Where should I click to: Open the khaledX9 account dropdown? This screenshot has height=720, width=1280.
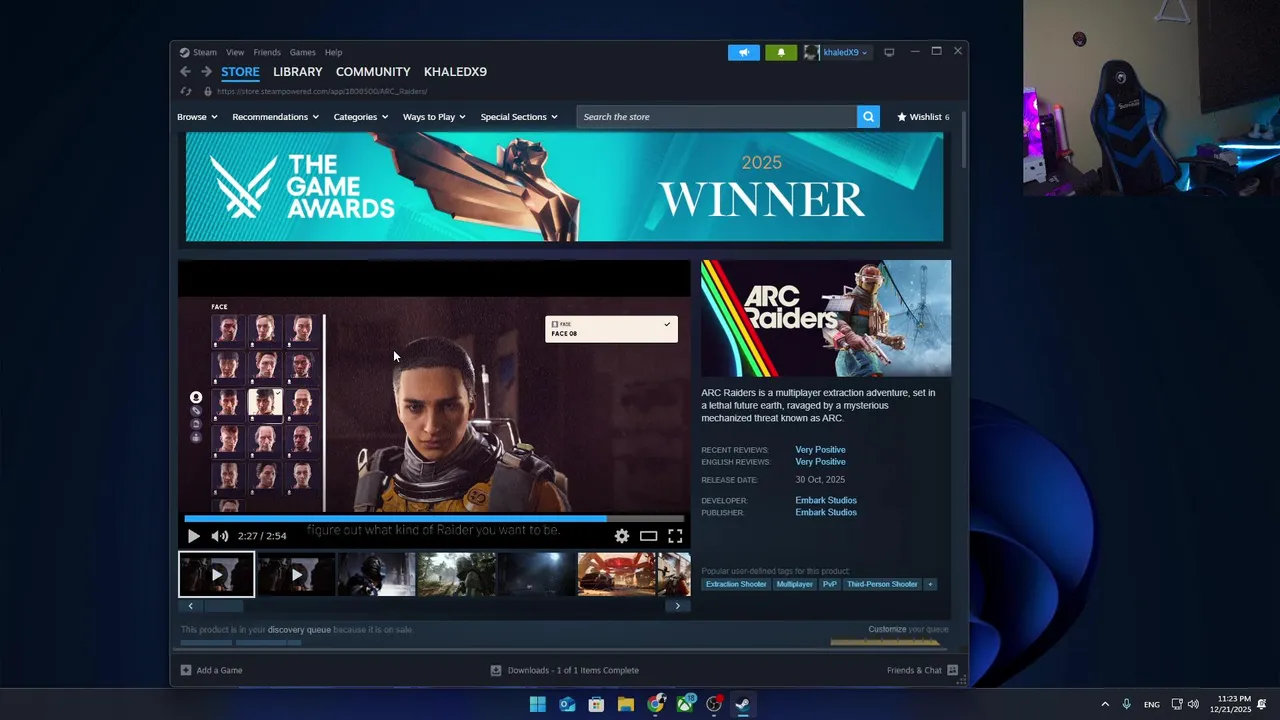click(x=837, y=53)
